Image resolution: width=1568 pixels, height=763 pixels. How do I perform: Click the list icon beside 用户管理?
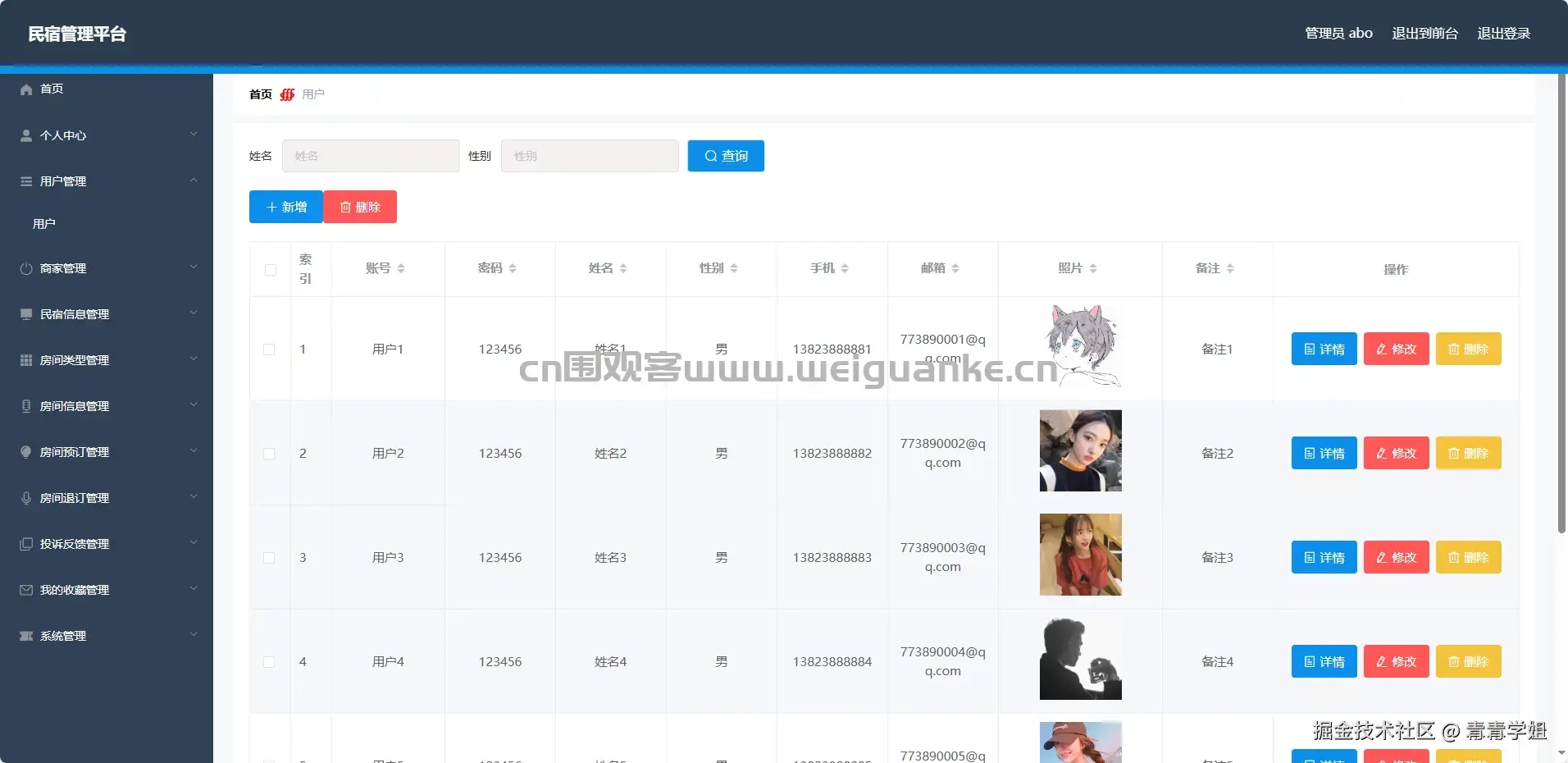point(26,181)
